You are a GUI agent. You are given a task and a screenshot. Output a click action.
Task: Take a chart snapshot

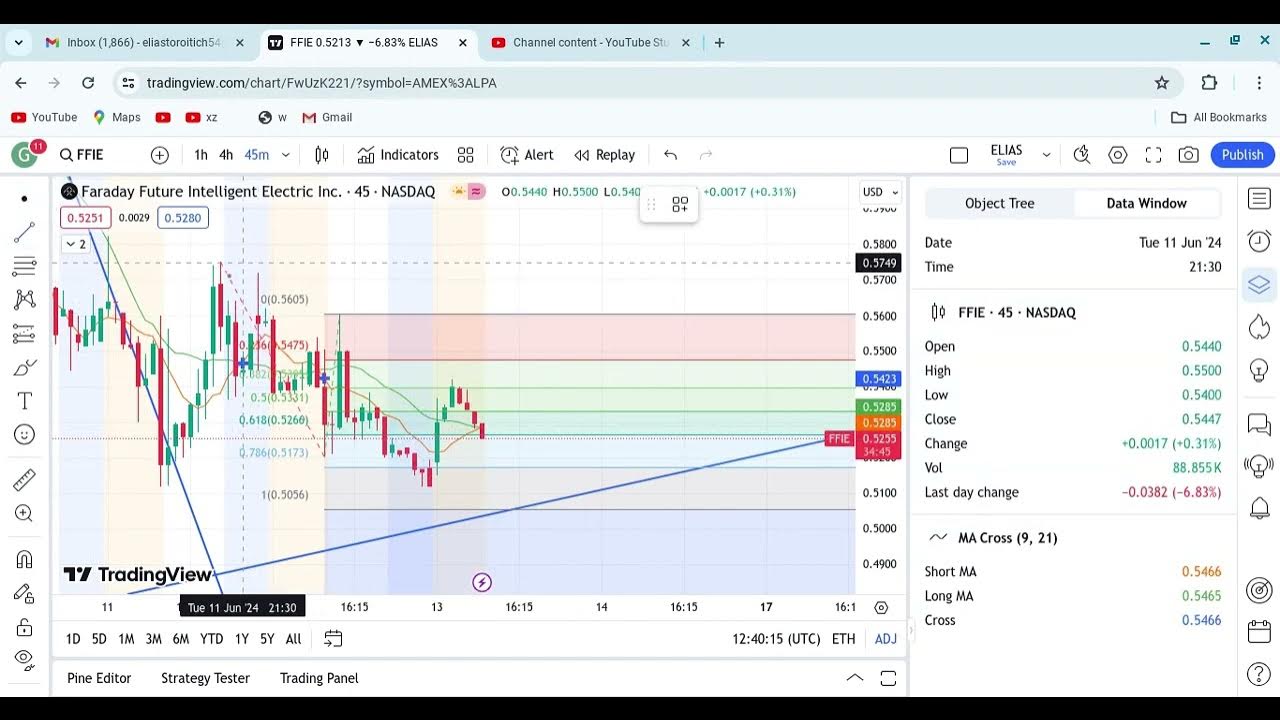1188,155
